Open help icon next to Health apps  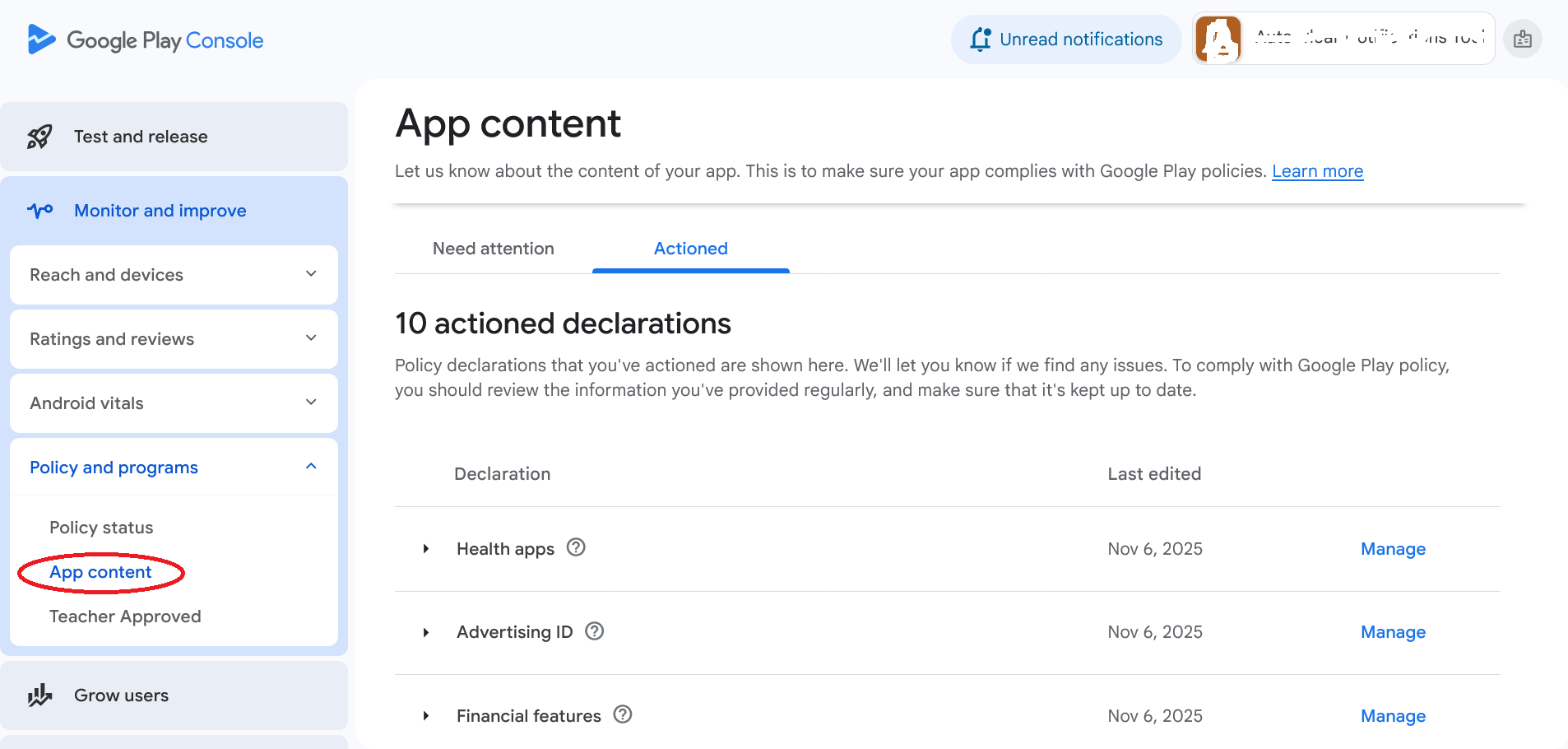click(576, 547)
